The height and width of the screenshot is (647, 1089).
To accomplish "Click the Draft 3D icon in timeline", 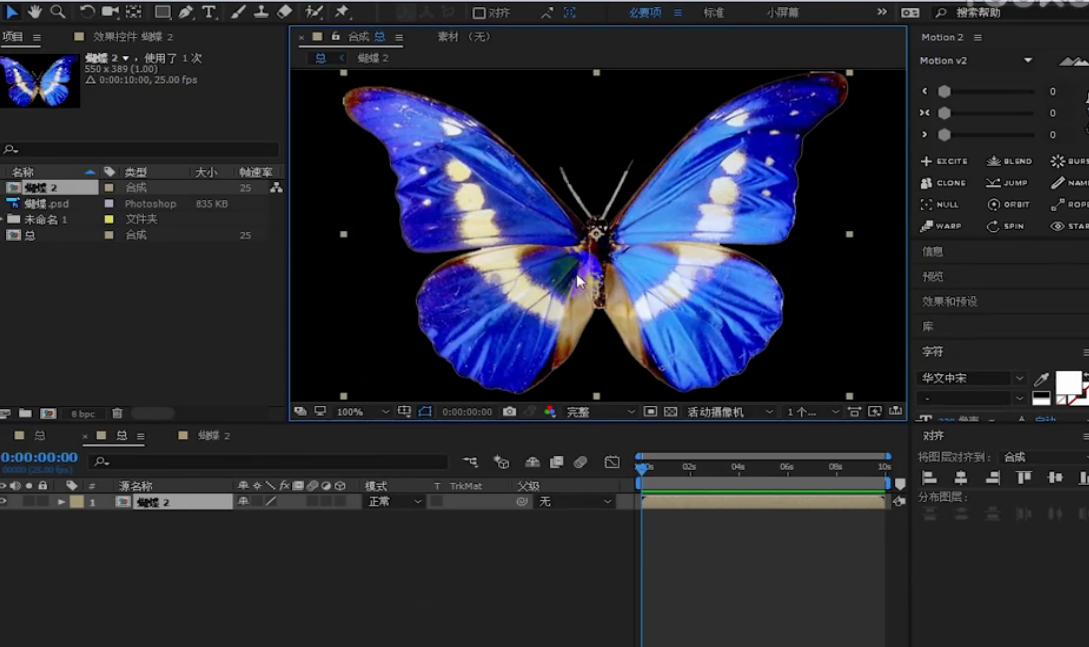I will coord(501,462).
